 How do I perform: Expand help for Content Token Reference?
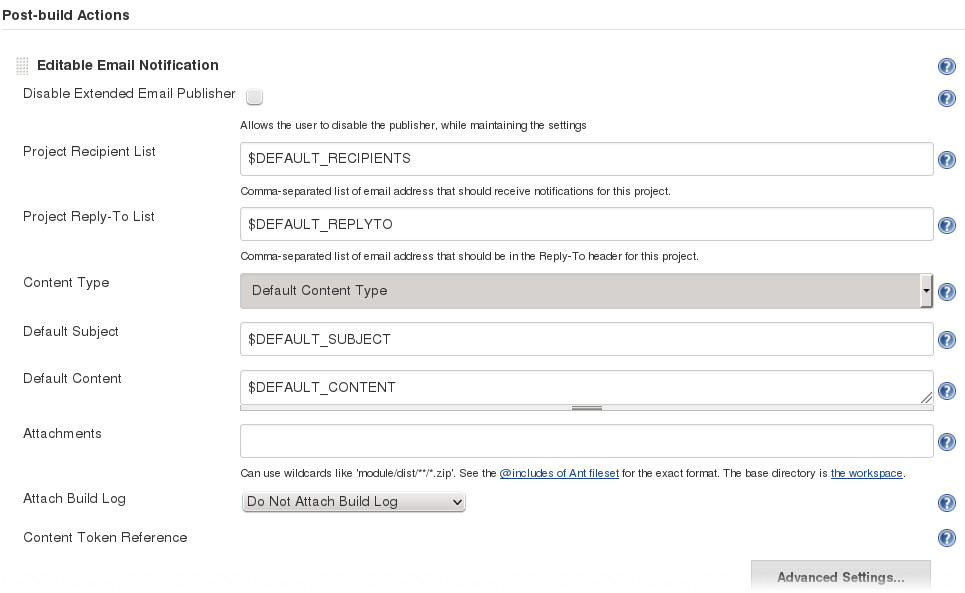[x=946, y=538]
